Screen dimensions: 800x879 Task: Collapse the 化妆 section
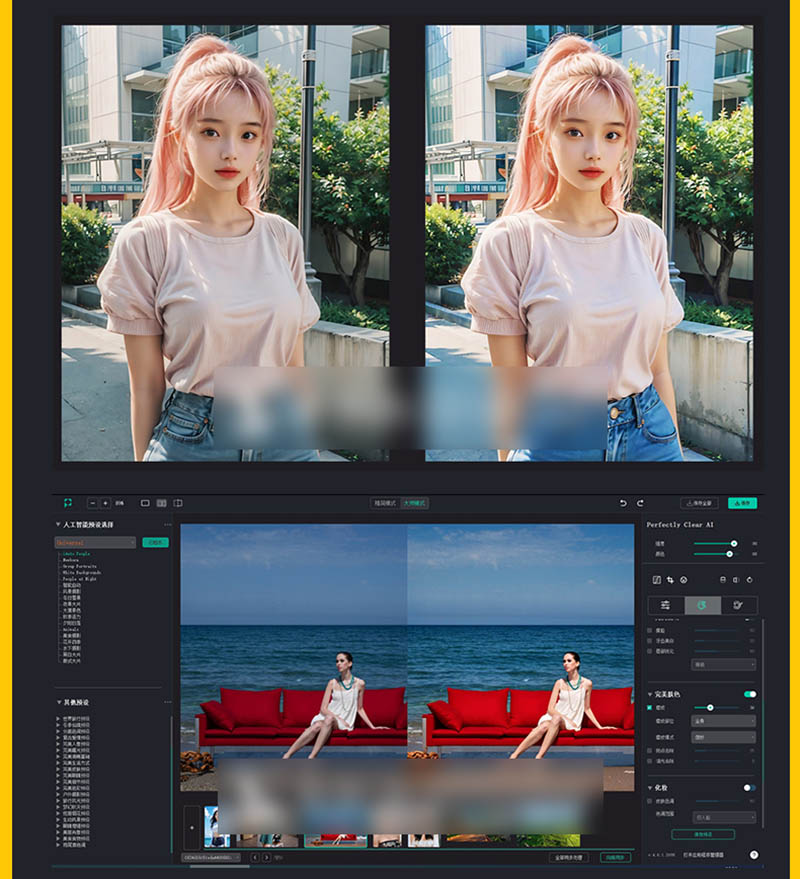pos(650,788)
